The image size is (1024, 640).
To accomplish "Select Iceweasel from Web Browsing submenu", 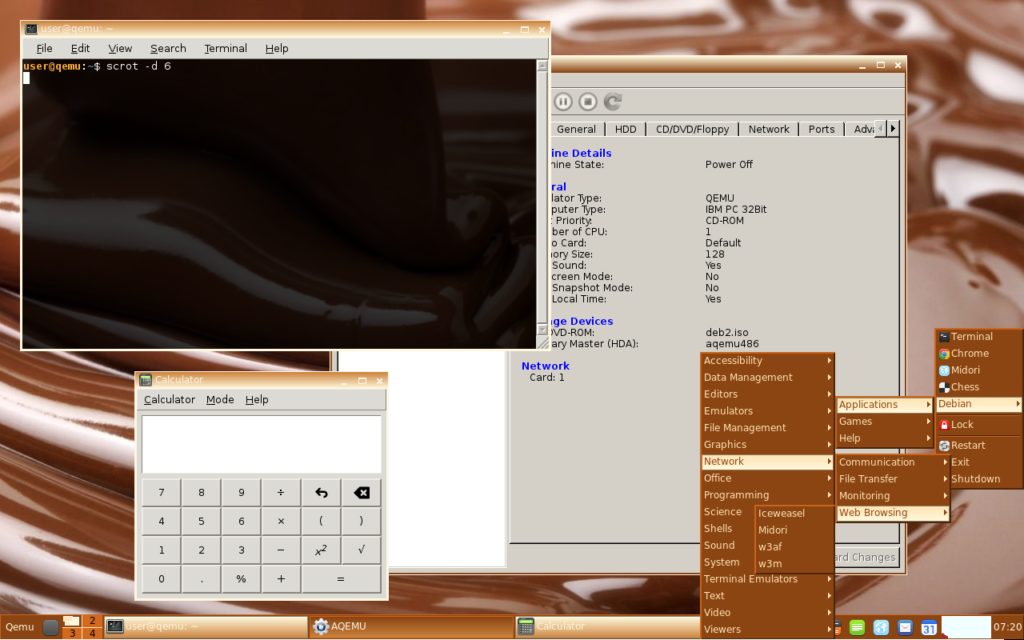I will 781,513.
